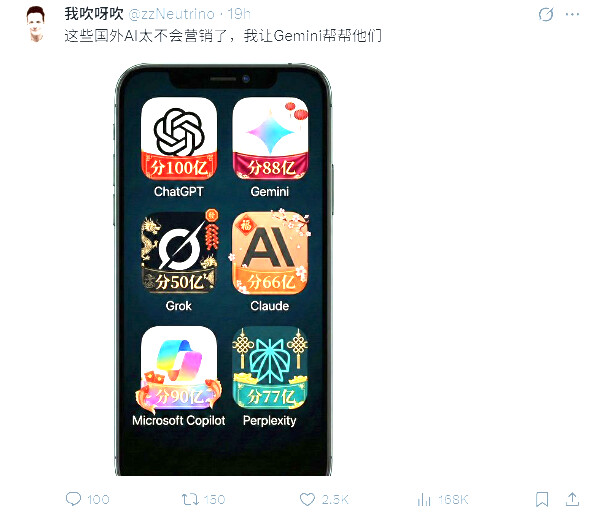Click the Grok app icon

(179, 253)
